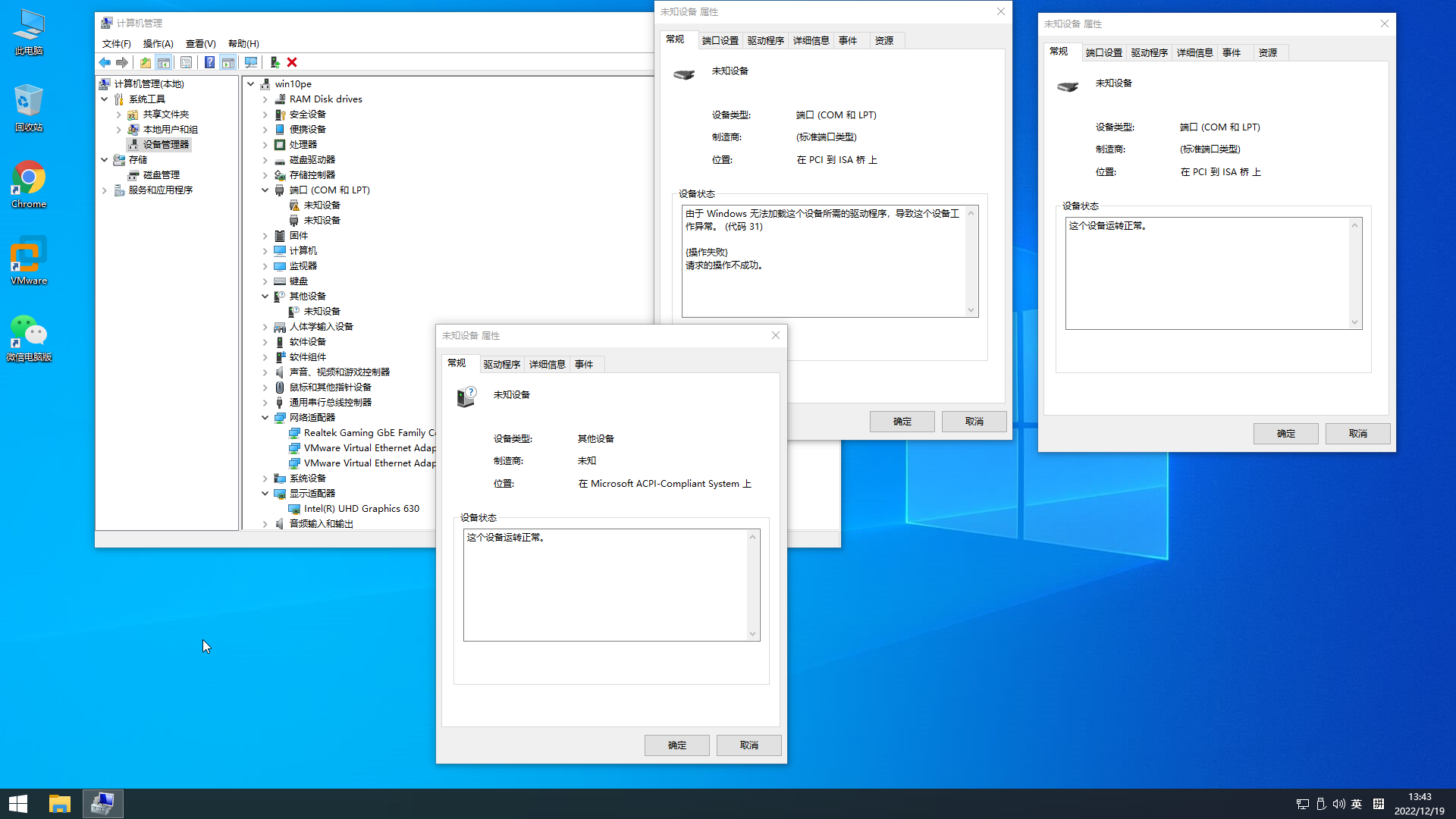Click the Computer Management taskbar button
Image resolution: width=1456 pixels, height=819 pixels.
[x=102, y=804]
